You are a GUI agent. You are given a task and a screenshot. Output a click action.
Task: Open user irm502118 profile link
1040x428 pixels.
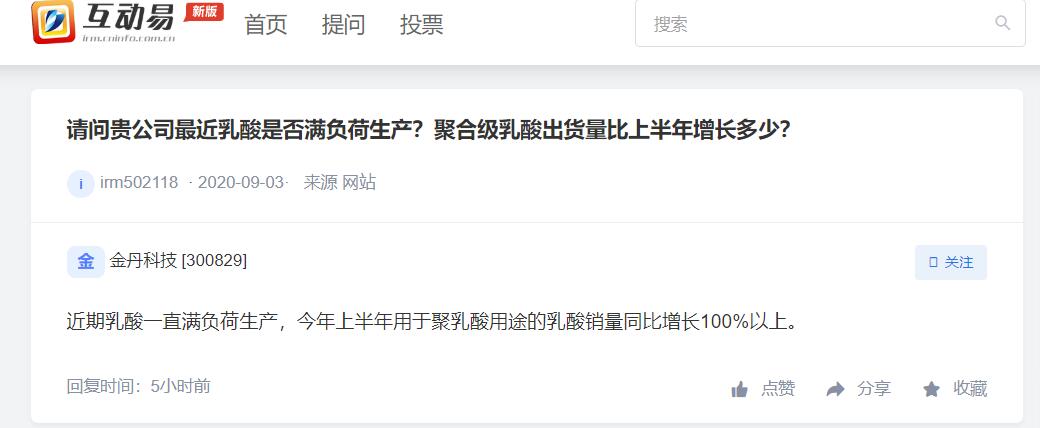point(139,182)
